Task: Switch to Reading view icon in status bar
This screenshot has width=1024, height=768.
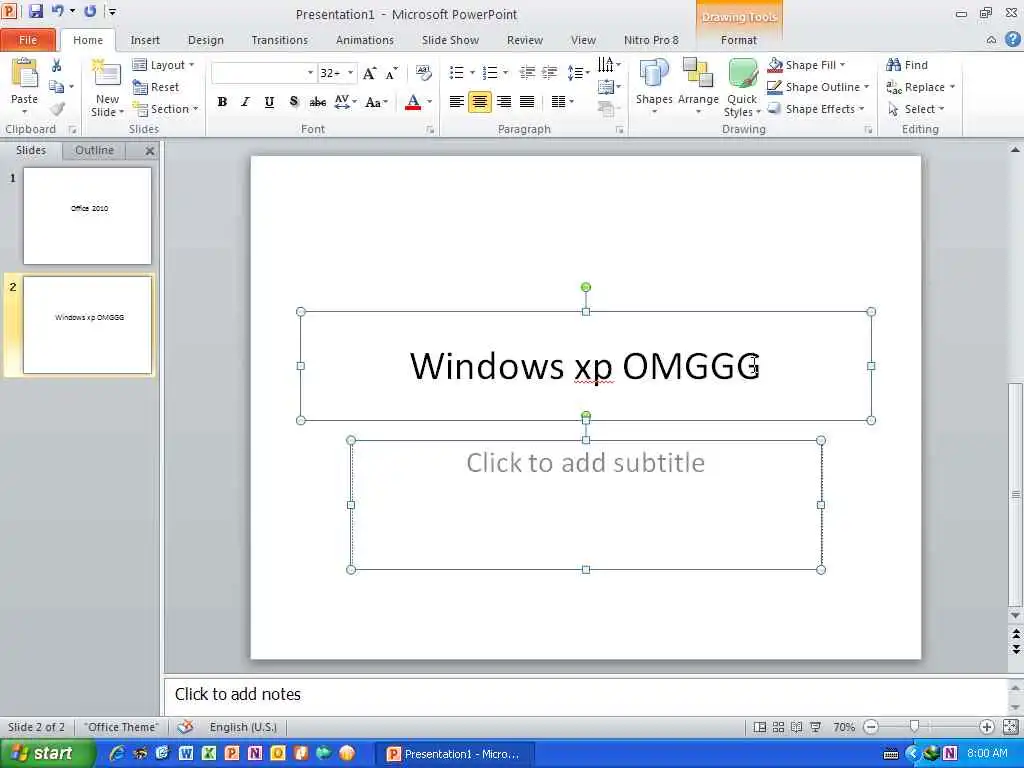Action: pyautogui.click(x=797, y=727)
